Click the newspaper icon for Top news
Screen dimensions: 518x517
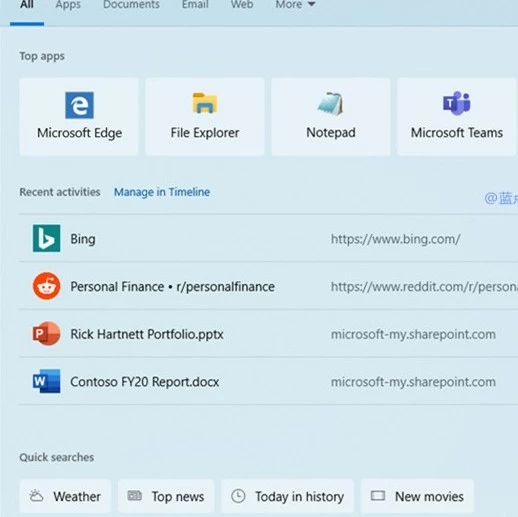pos(135,496)
